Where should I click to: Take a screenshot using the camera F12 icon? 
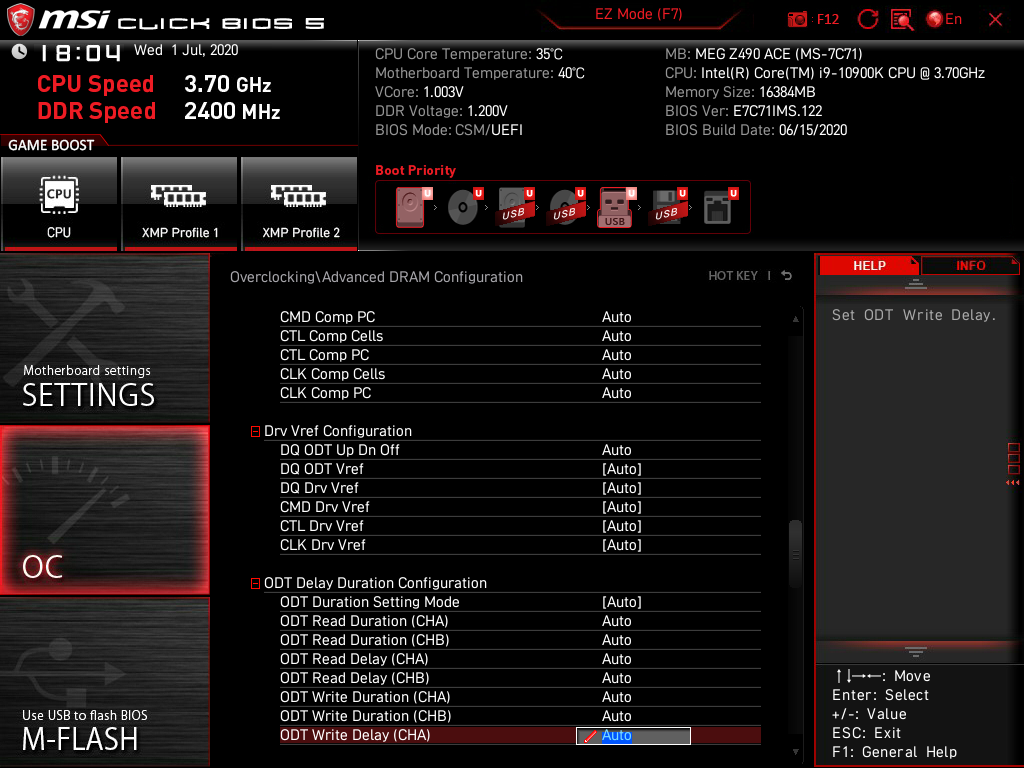(x=800, y=19)
